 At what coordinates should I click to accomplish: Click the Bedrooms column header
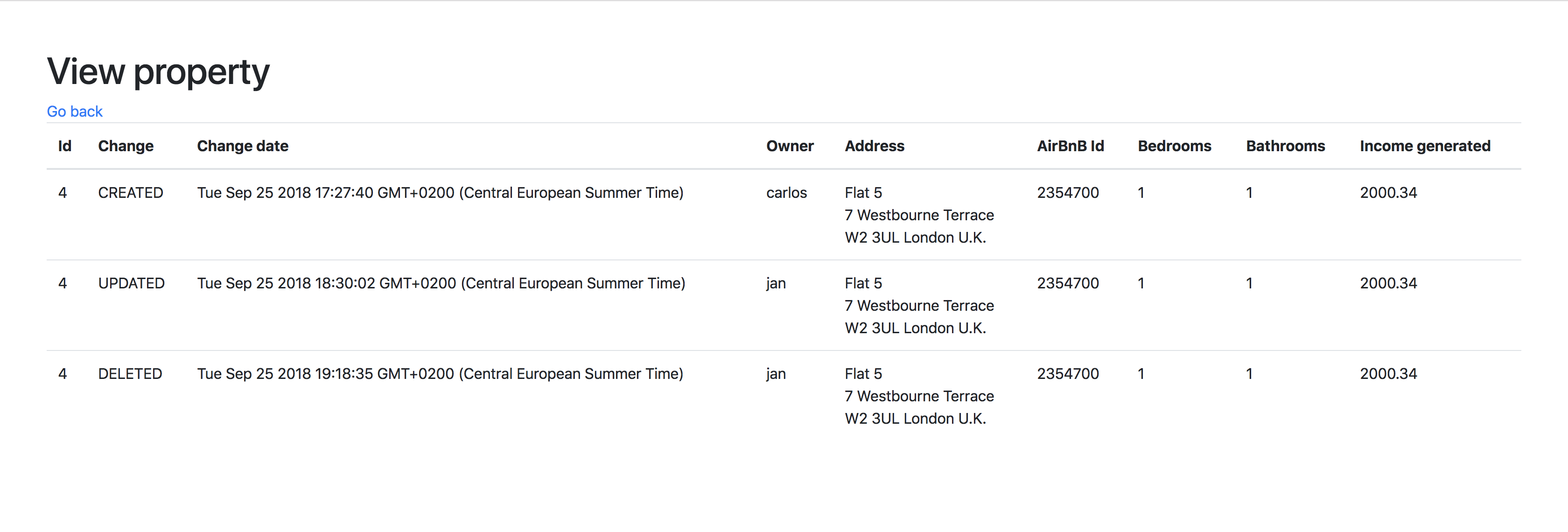(x=1174, y=146)
